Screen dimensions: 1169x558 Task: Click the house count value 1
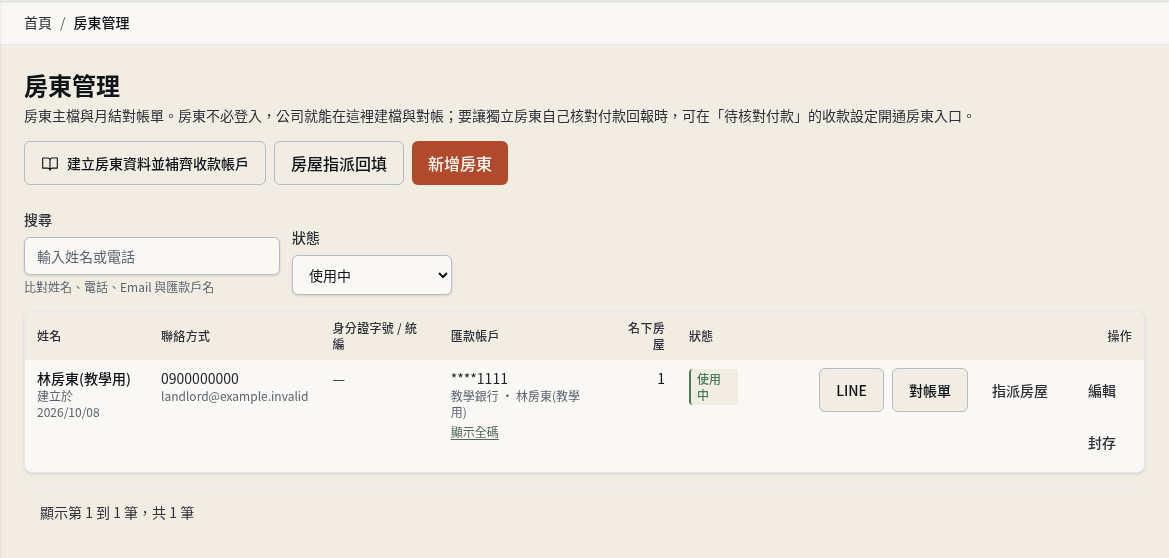[661, 379]
